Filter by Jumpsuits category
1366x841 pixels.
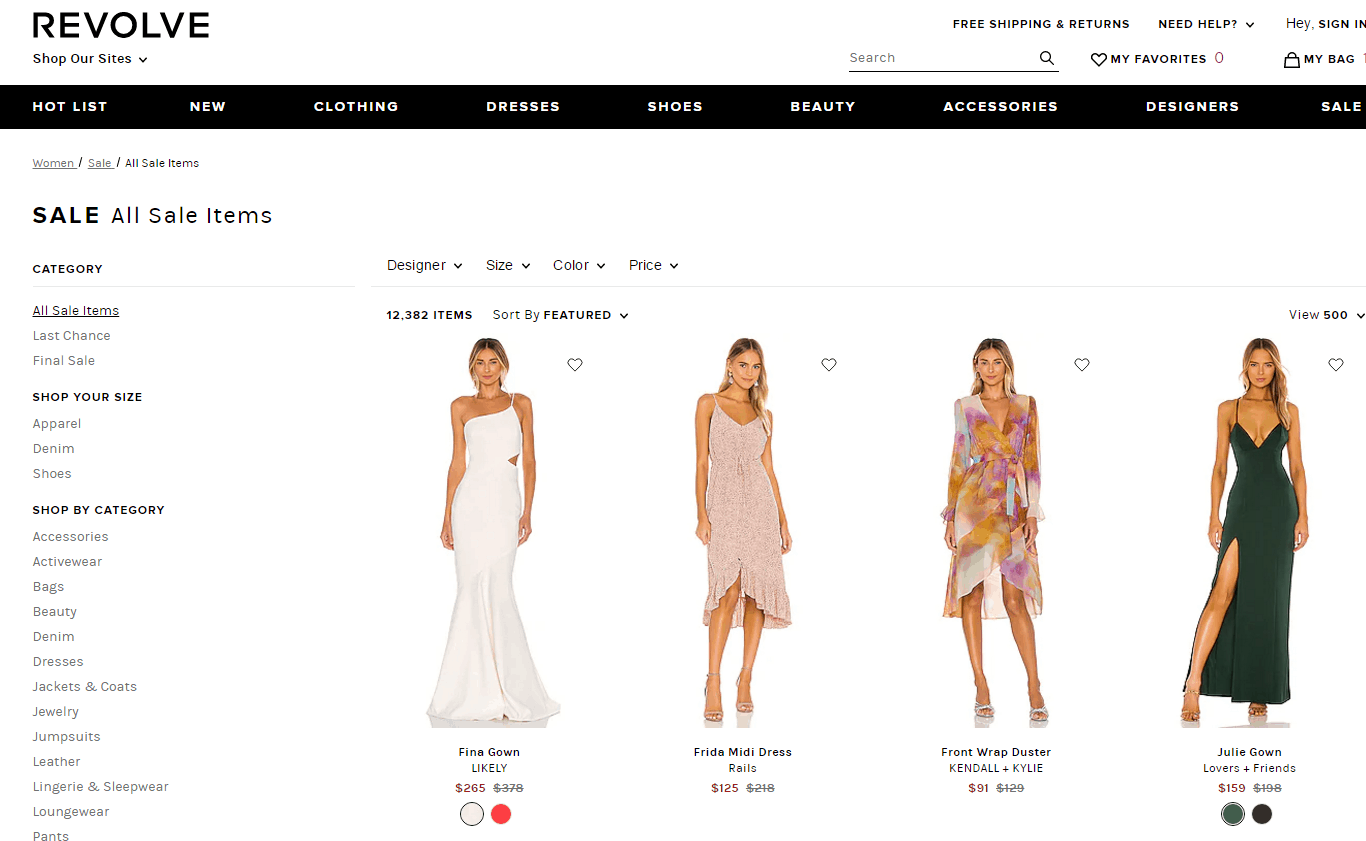point(67,737)
